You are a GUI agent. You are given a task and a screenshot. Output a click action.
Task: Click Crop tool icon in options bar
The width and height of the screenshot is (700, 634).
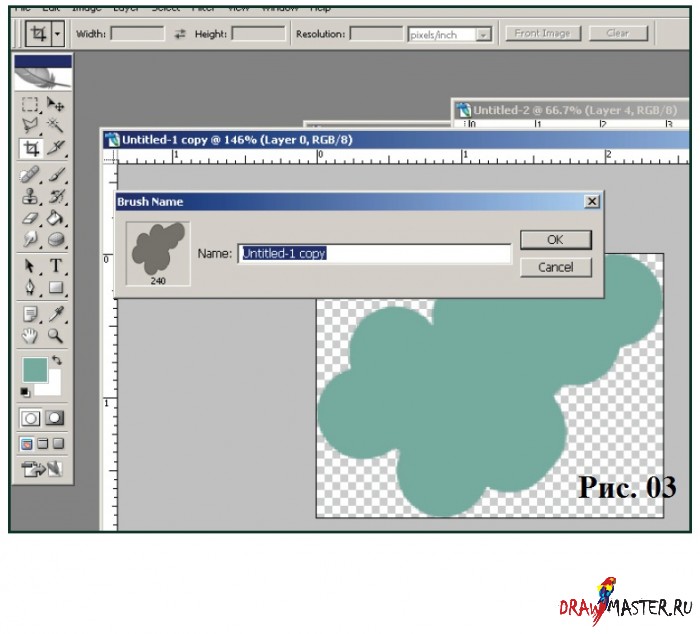coord(38,33)
